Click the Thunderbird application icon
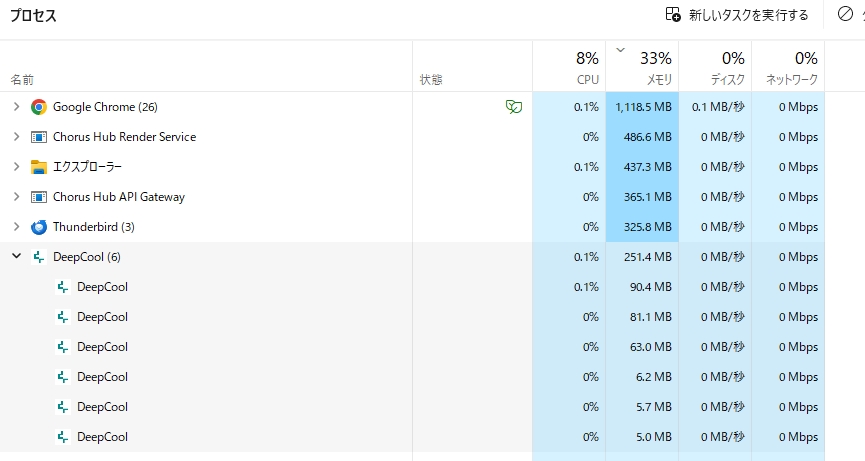Screen dimensions: 865x461 (x=39, y=227)
